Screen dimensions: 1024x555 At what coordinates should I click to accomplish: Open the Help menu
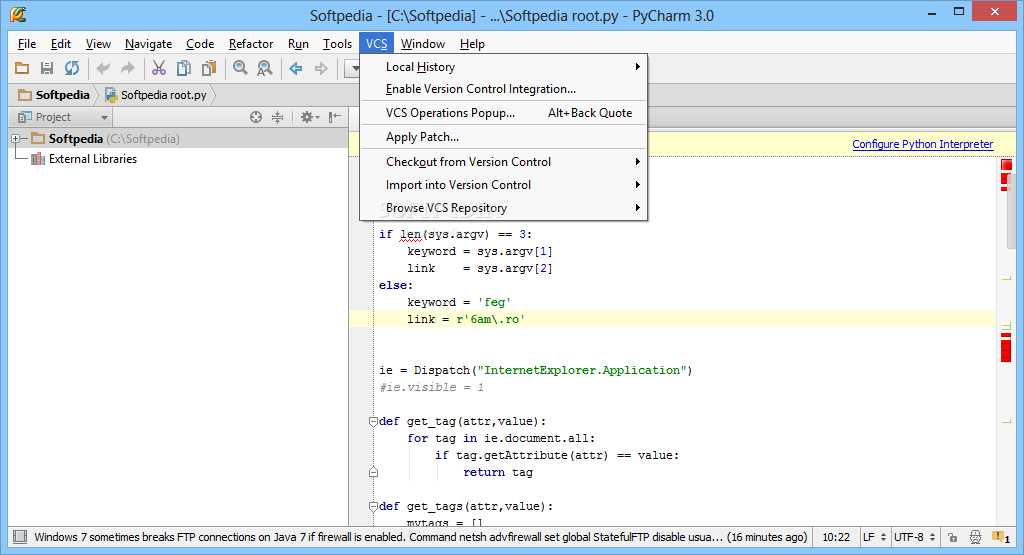click(472, 44)
